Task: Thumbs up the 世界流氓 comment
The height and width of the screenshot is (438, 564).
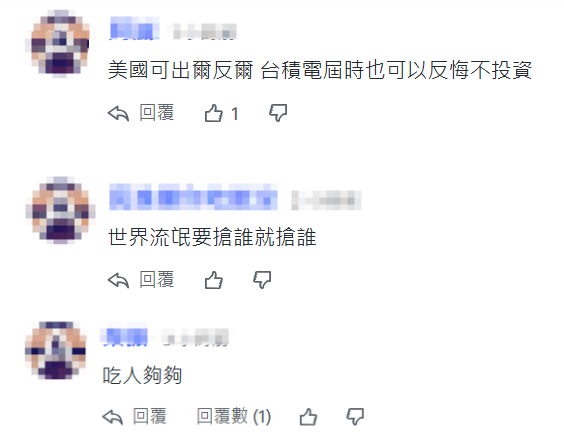Action: (214, 280)
